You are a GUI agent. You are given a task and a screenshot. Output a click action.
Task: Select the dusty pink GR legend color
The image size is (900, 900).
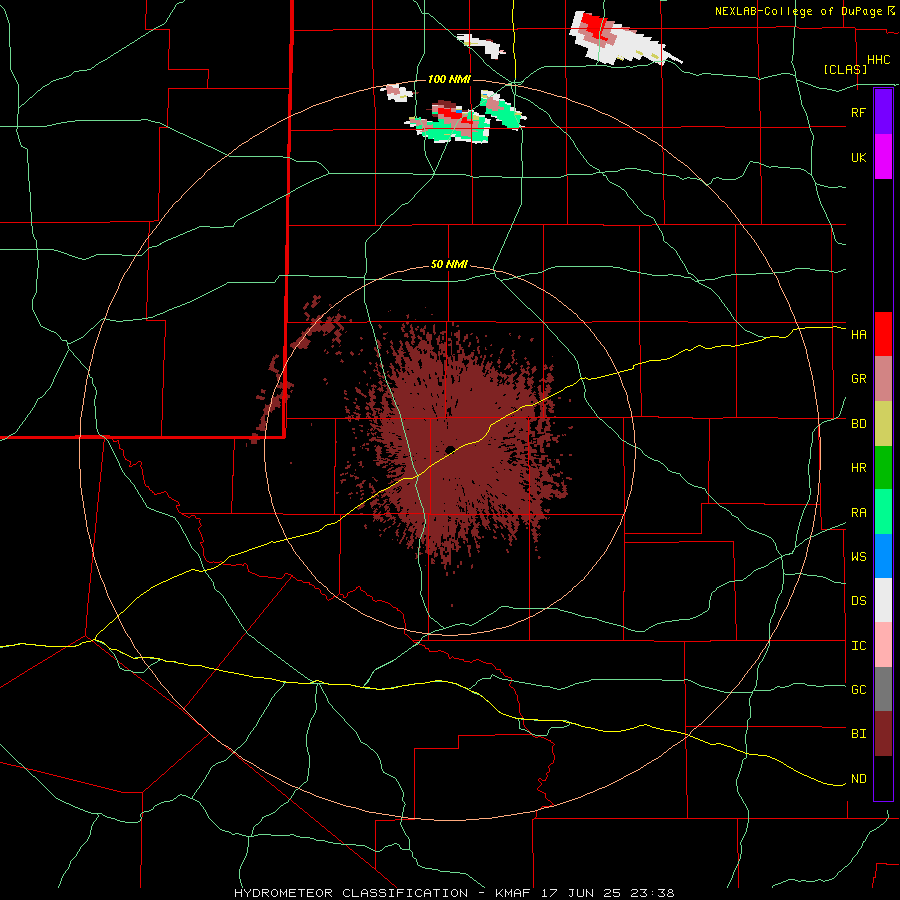[x=883, y=379]
